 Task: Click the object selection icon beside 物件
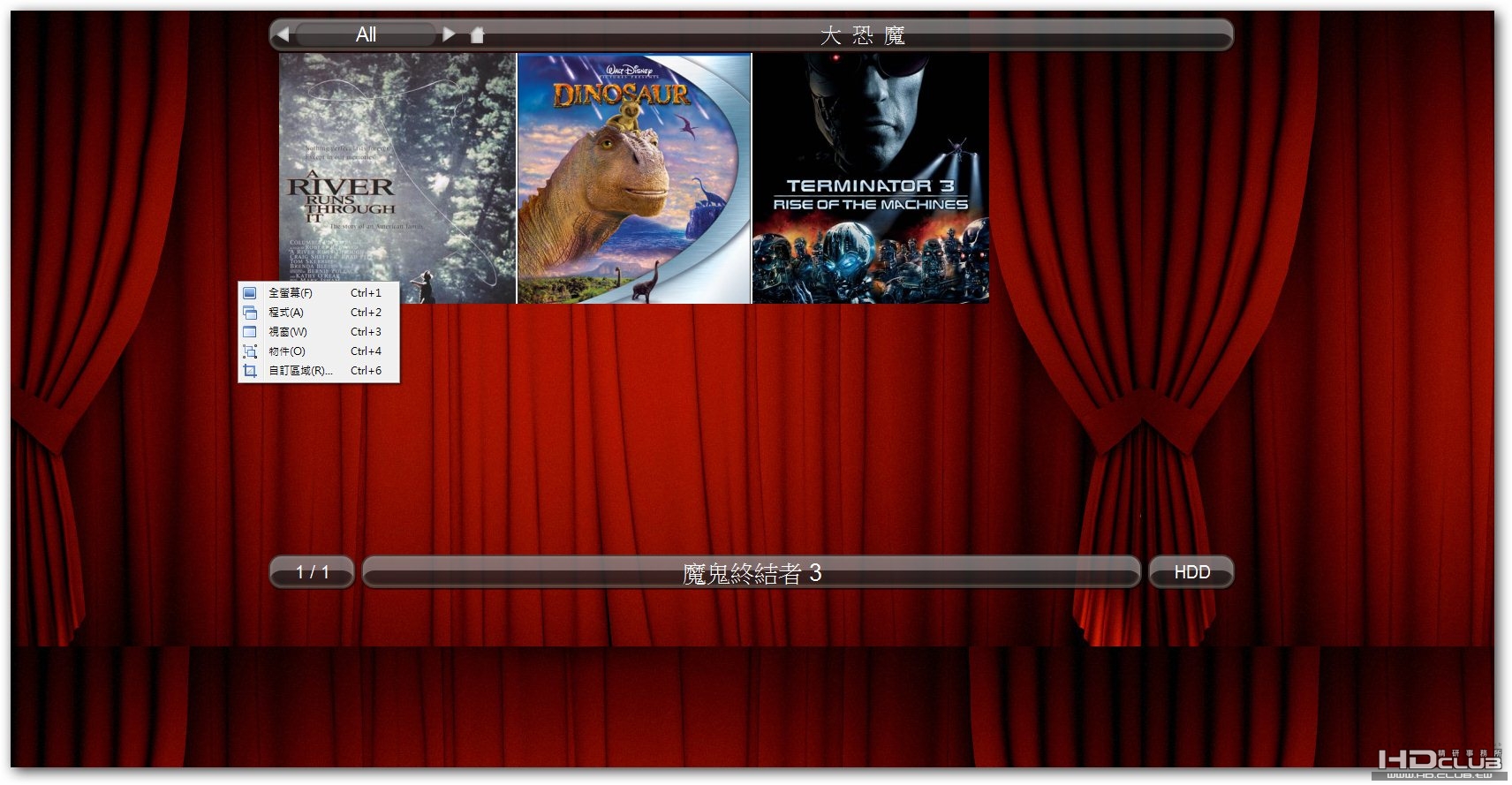point(250,351)
